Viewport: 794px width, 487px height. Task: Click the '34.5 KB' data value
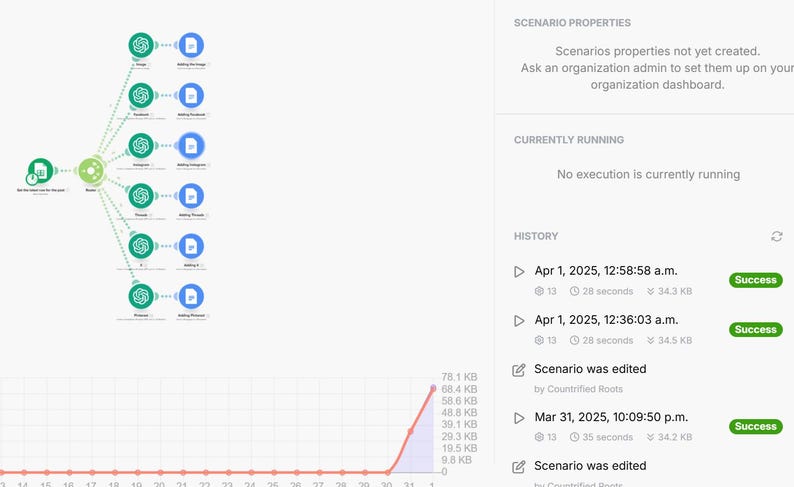click(x=675, y=340)
